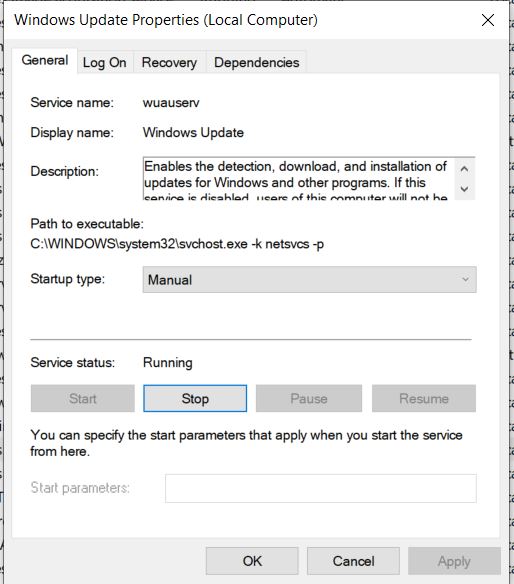Switch to the General tab
The width and height of the screenshot is (514, 584).
[x=45, y=60]
